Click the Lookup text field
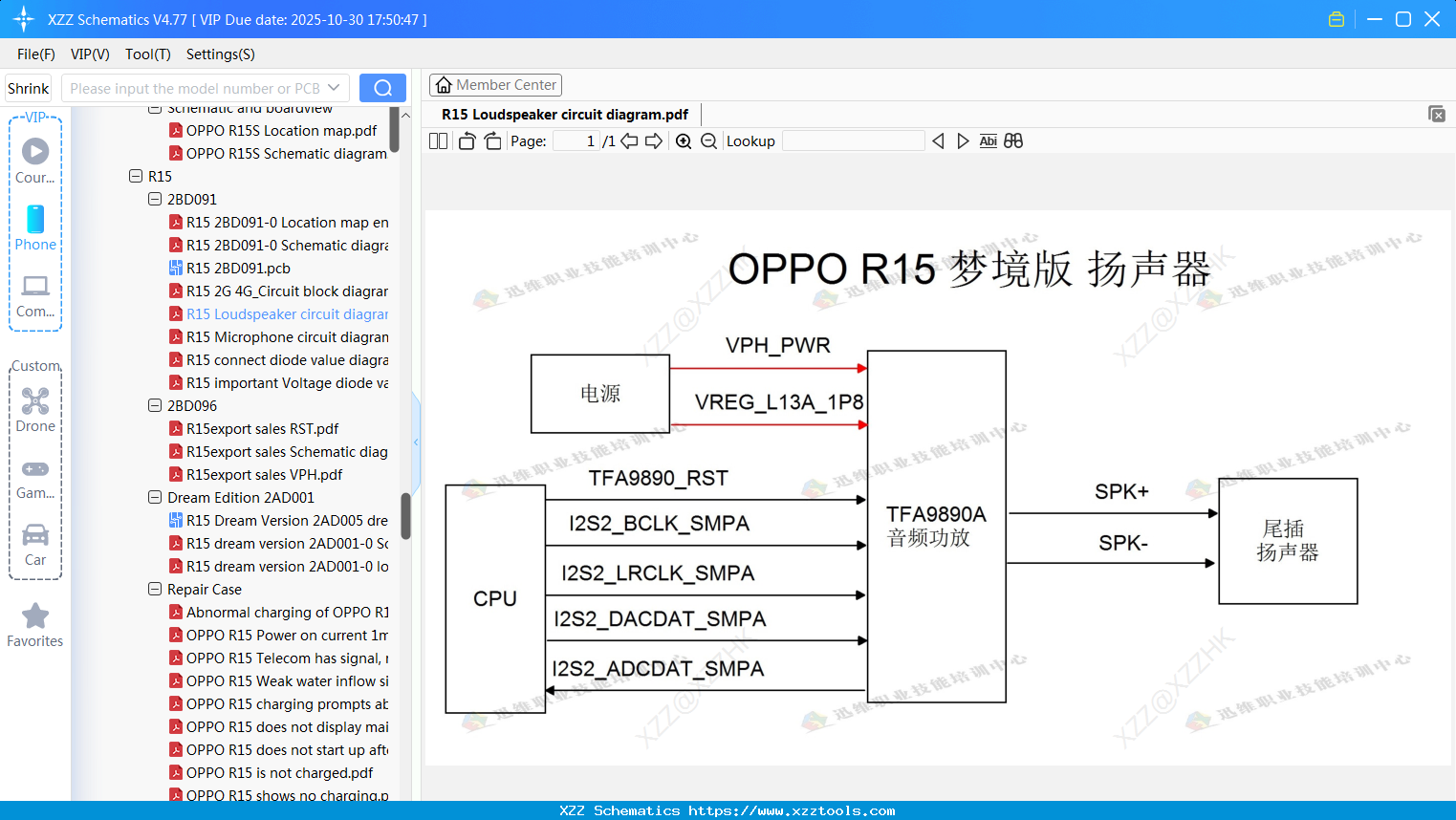The width and height of the screenshot is (1456, 820). (x=854, y=141)
